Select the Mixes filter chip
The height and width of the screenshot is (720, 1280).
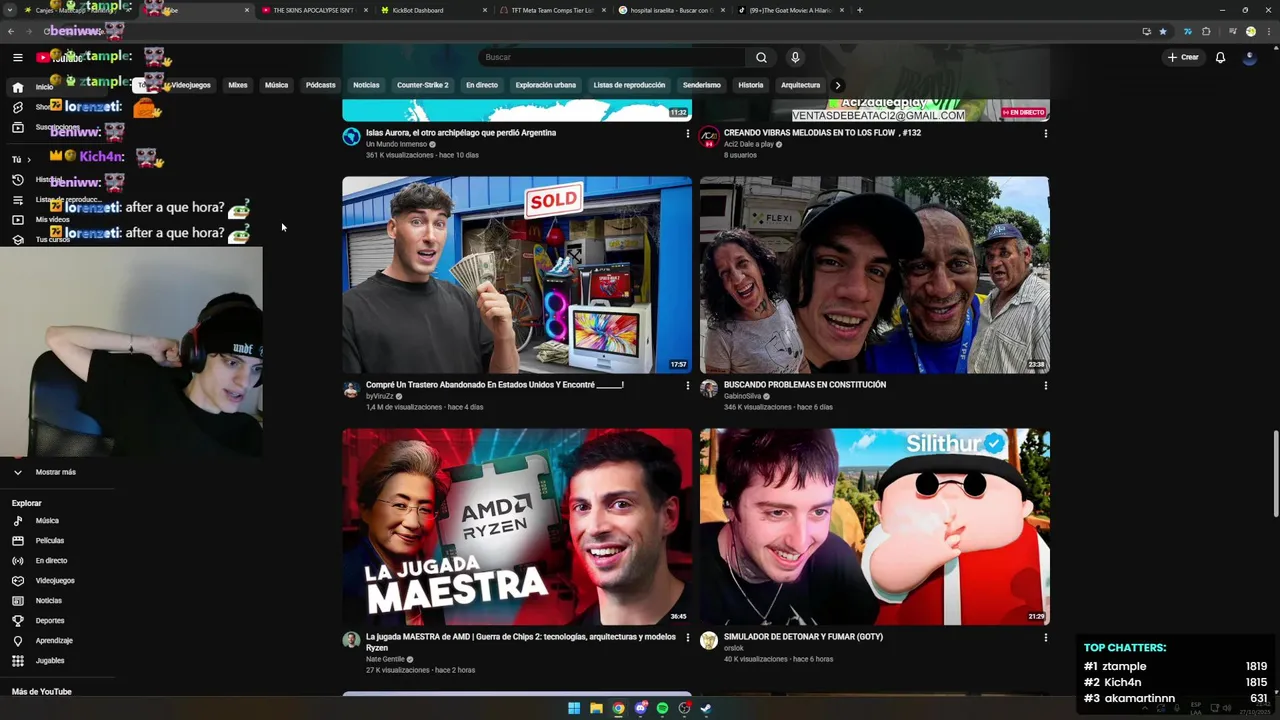click(238, 85)
